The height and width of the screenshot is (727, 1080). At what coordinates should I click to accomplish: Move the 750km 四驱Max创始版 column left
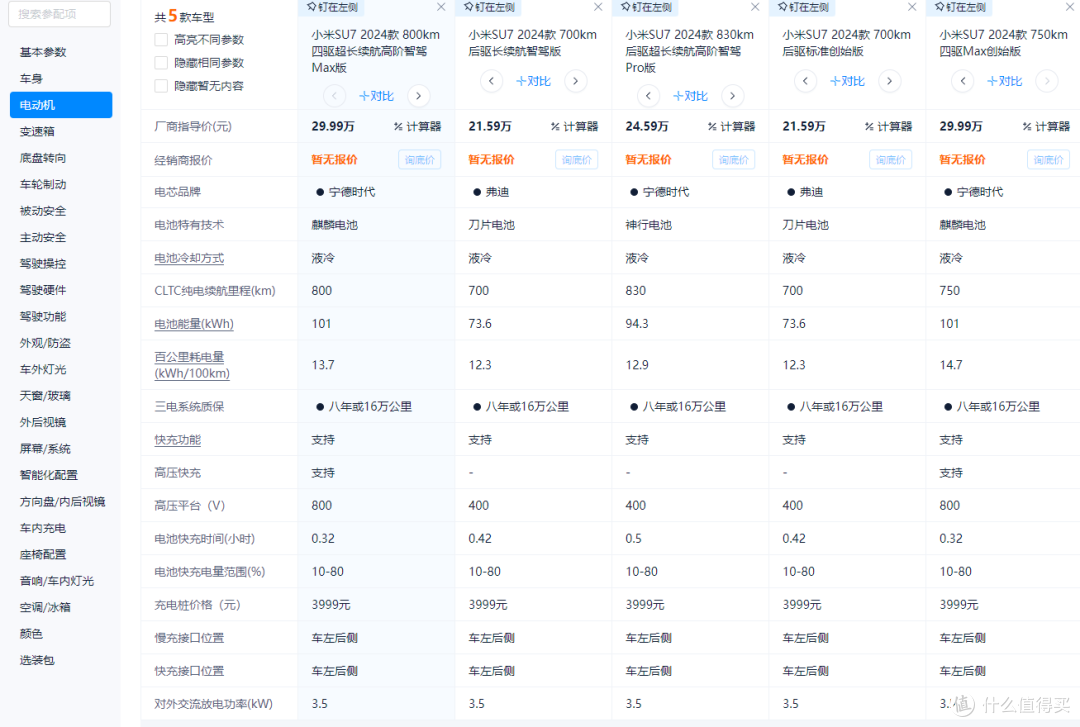(x=962, y=81)
